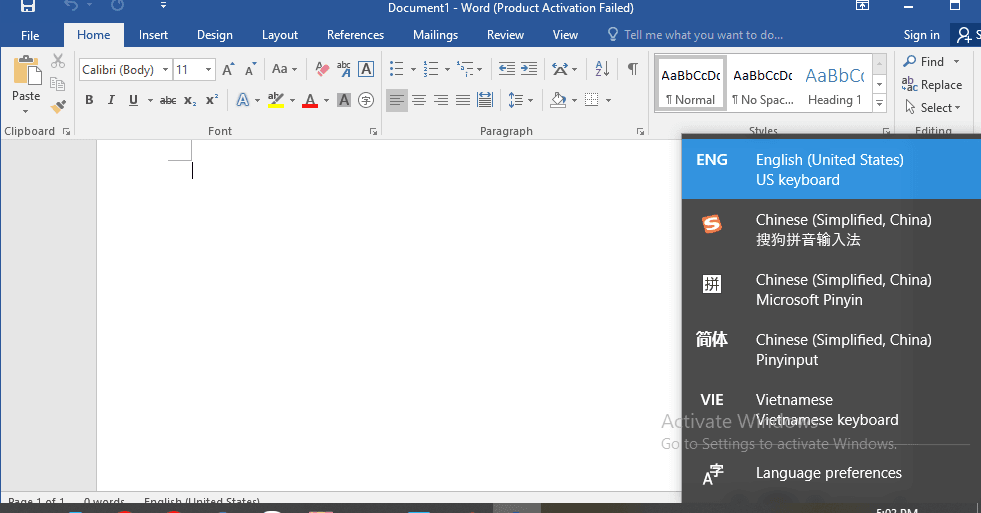This screenshot has height=513, width=981.
Task: Select Chinese Microsoft Pinyin input
Action: point(831,290)
